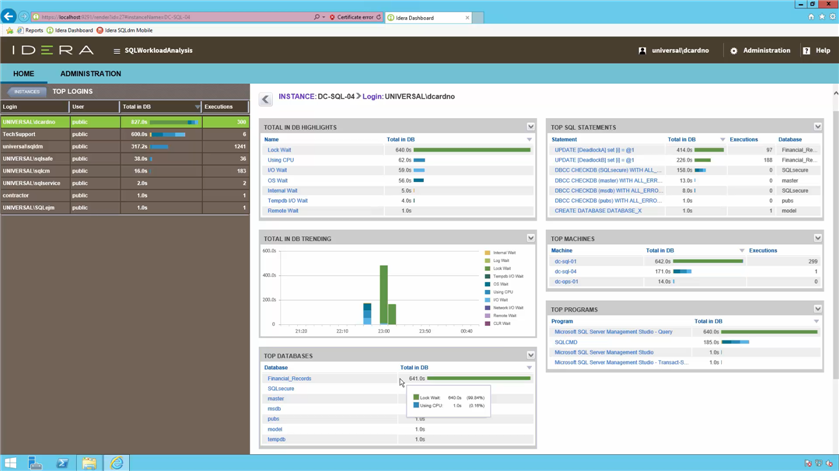Image resolution: width=839 pixels, height=471 pixels.
Task: Open the Idera SQLdm Mobile bookmark
Action: [x=124, y=31]
